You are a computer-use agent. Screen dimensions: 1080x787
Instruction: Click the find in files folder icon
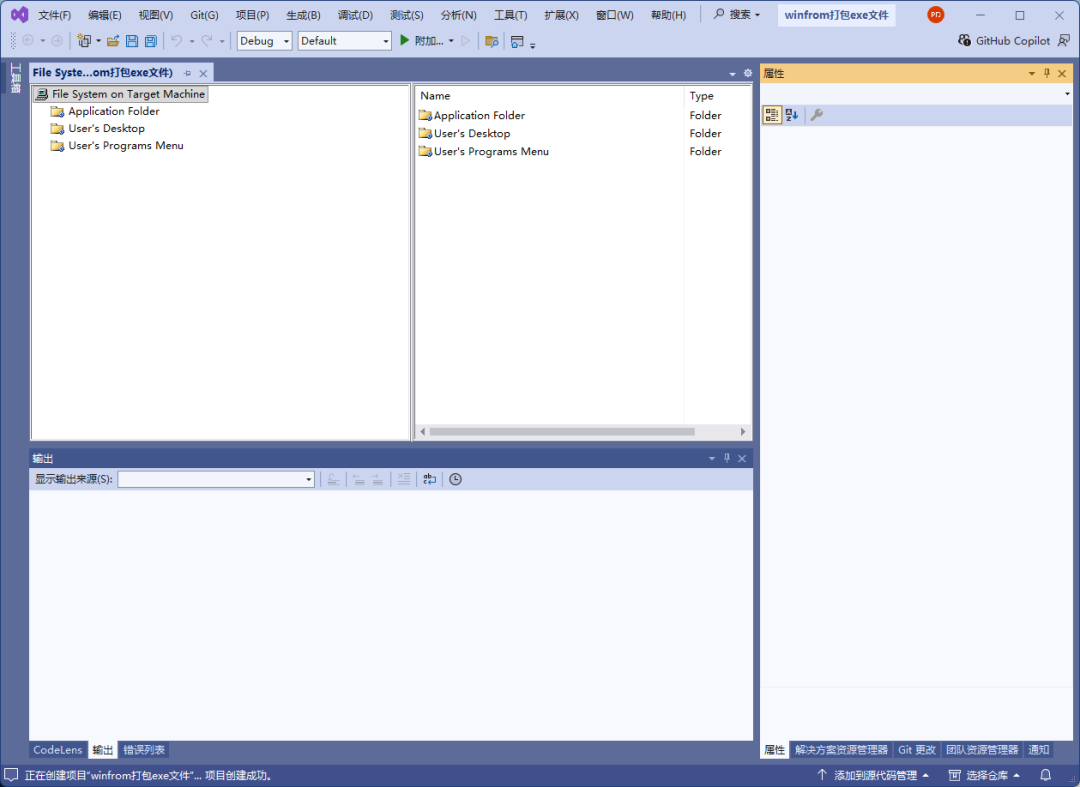click(x=492, y=41)
